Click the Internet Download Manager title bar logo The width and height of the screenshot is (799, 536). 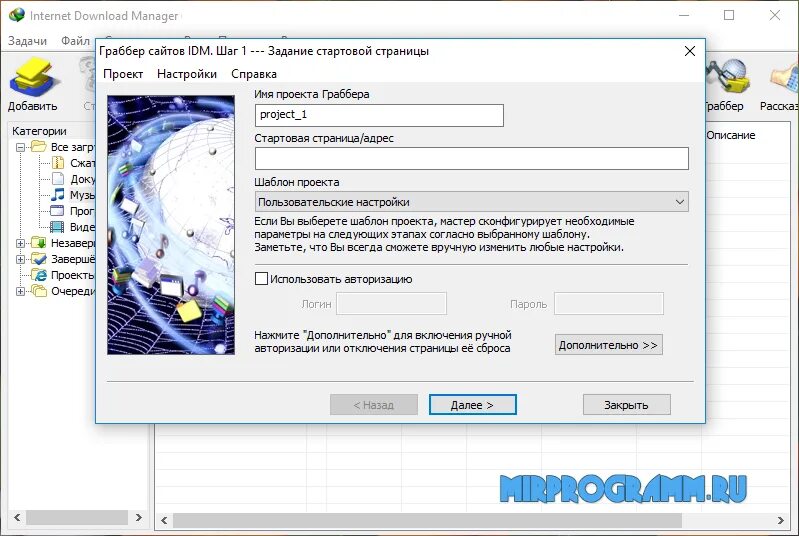pyautogui.click(x=16, y=15)
